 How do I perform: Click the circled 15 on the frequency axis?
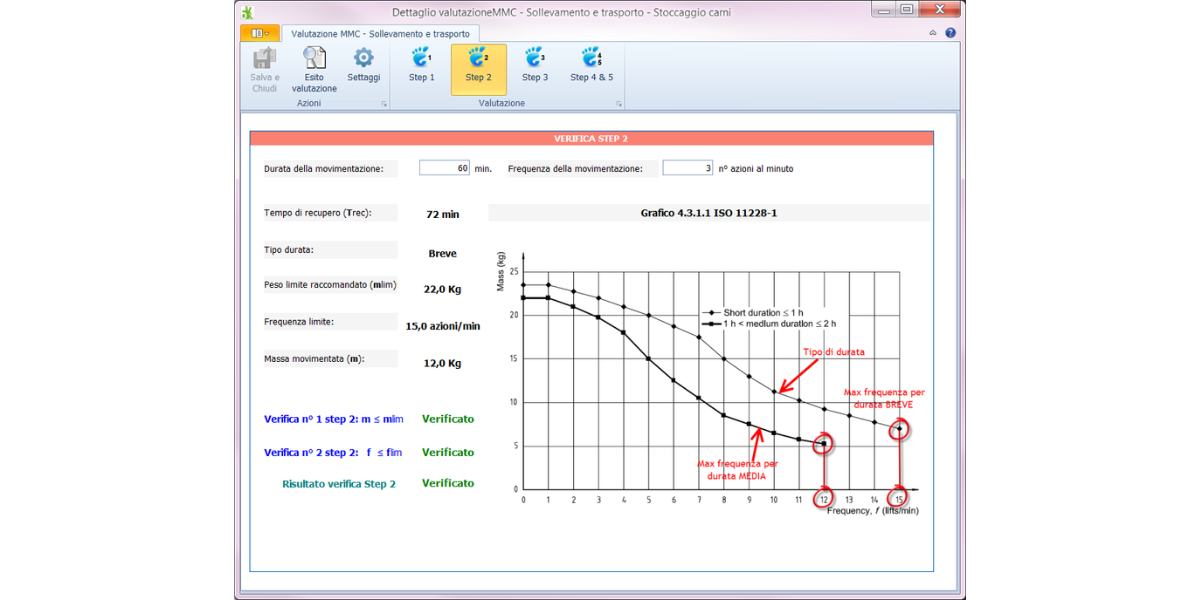coord(898,498)
